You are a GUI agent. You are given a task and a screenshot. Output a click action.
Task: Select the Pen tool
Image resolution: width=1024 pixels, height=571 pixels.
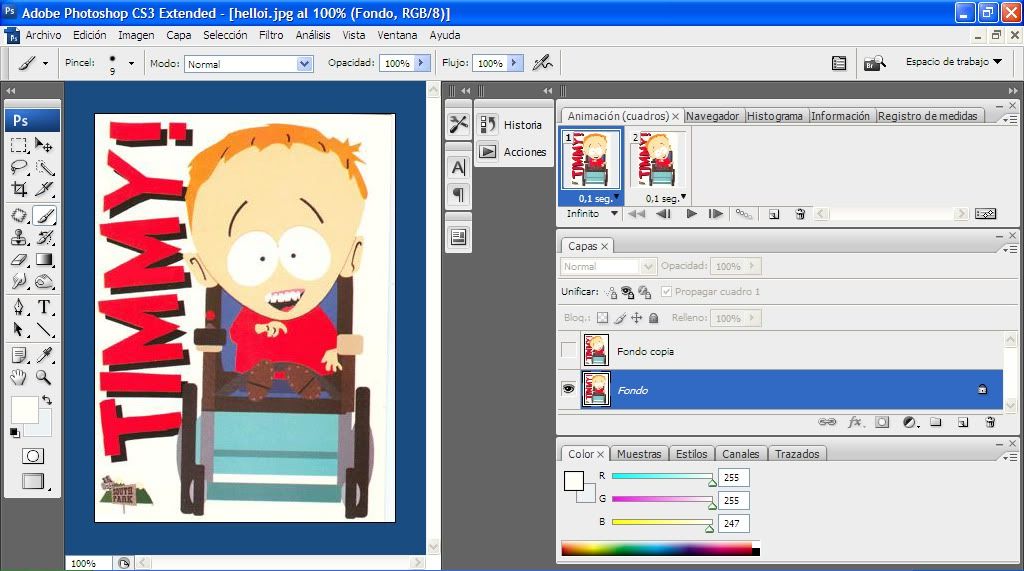[20, 307]
